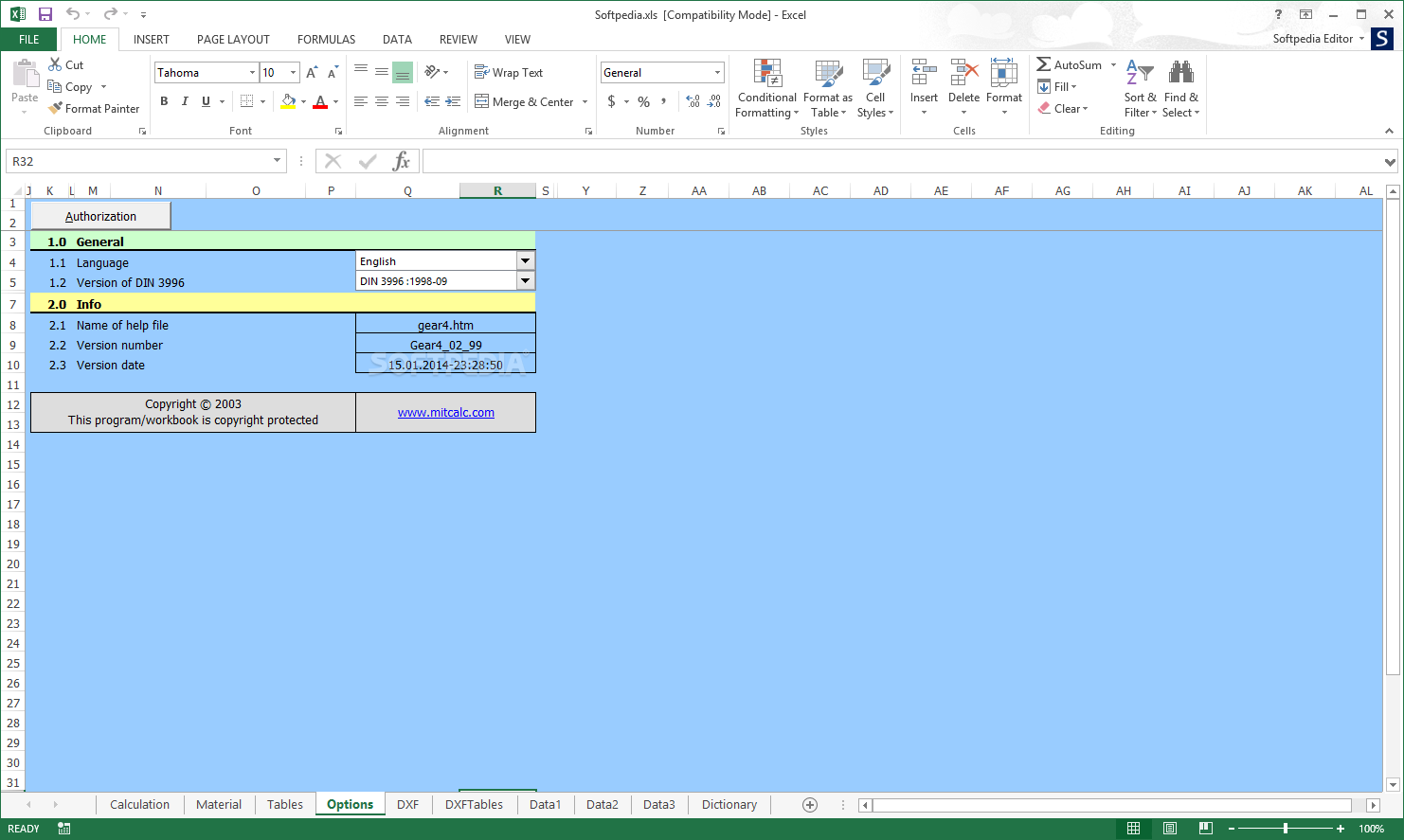Adjust the zoom slider
Image resolution: width=1404 pixels, height=840 pixels.
1286,829
